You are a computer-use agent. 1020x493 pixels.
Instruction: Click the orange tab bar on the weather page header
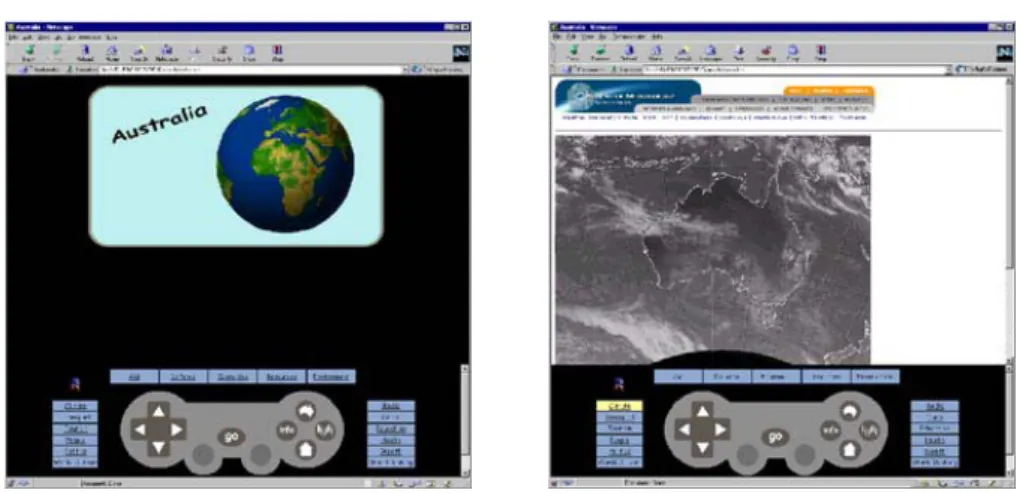(x=829, y=90)
